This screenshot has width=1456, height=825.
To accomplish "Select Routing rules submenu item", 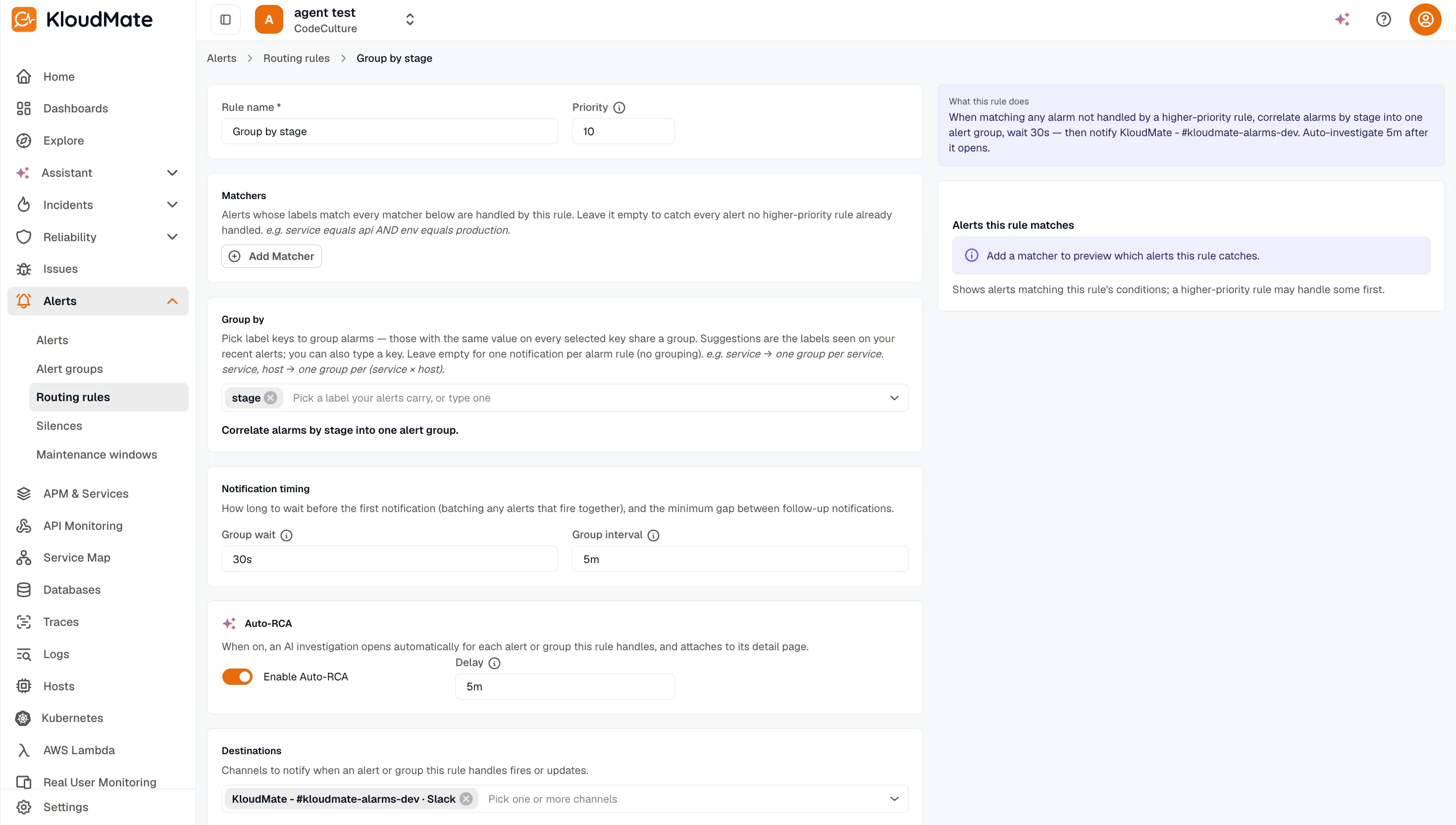I will [x=109, y=397].
